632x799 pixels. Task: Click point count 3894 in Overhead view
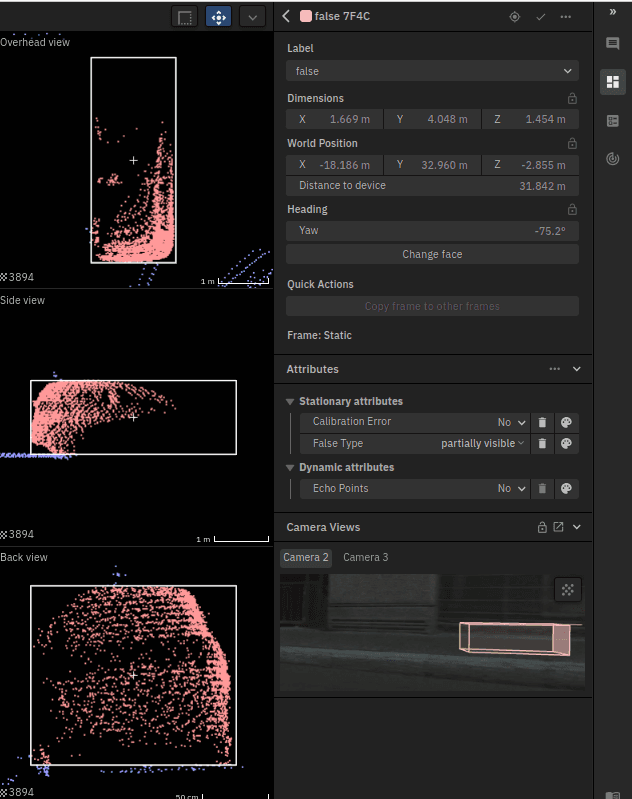pyautogui.click(x=17, y=277)
